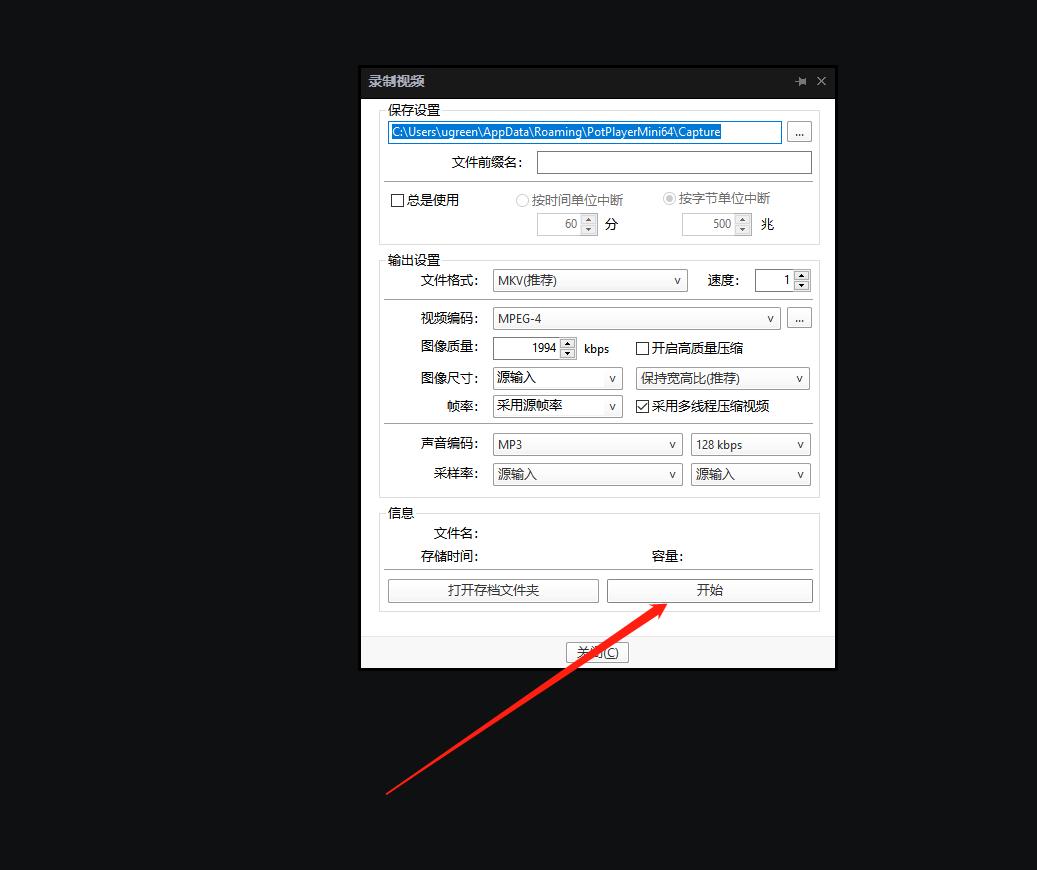Increase the 60 分 time value
This screenshot has width=1037, height=870.
(588, 219)
